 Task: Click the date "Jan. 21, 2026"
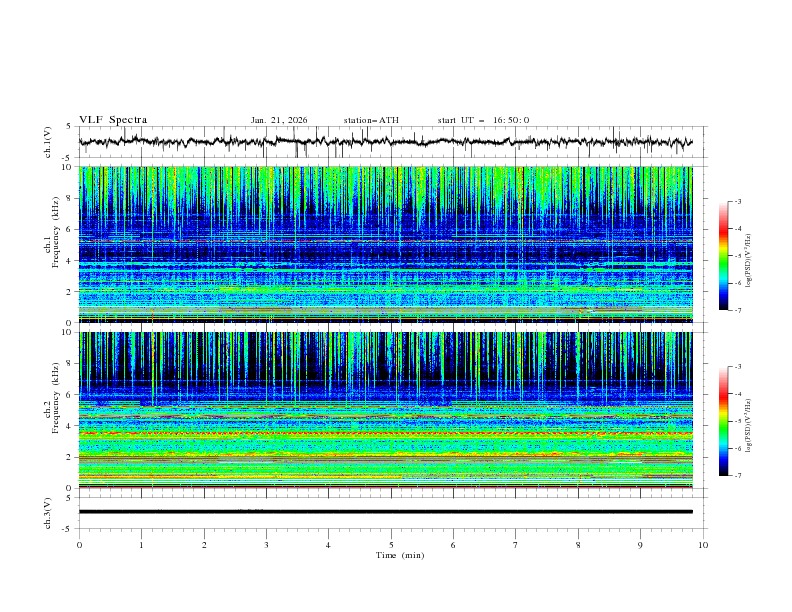click(x=279, y=120)
